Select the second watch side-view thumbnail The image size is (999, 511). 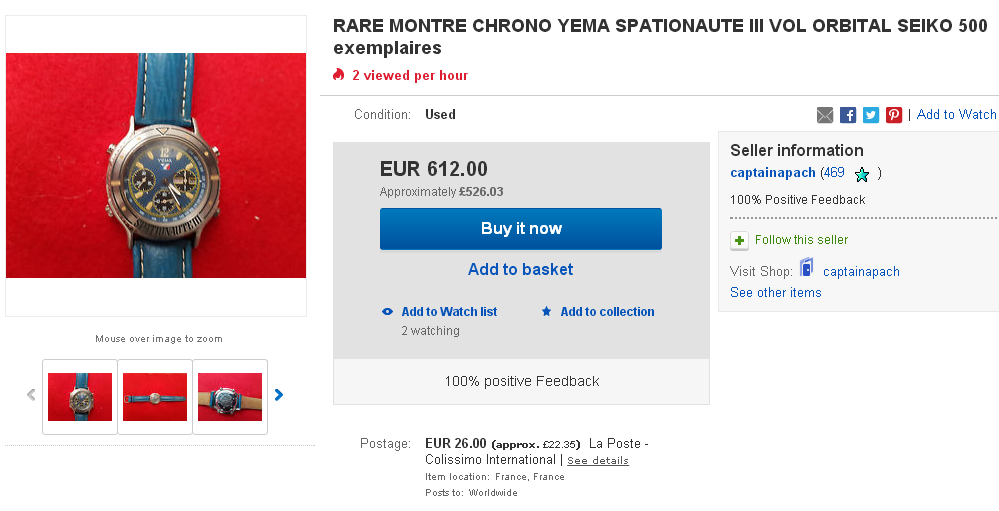click(155, 396)
